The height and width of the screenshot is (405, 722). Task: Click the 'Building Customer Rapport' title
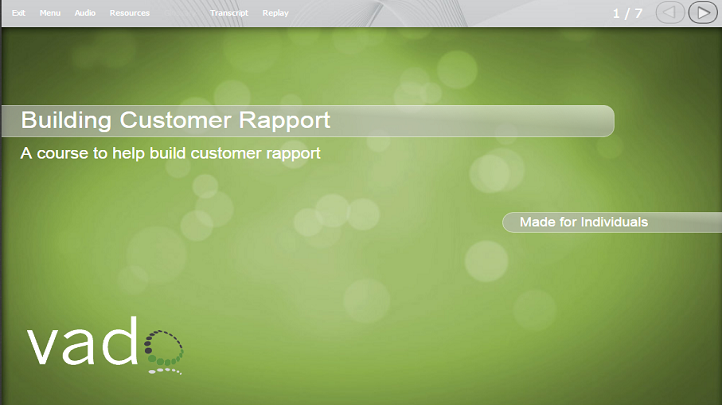click(x=175, y=120)
